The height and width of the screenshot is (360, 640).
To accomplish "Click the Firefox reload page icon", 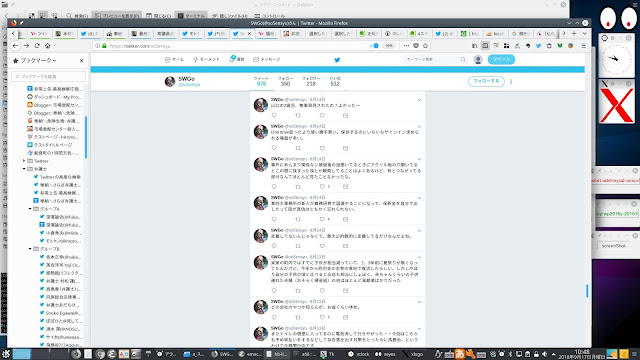I will click(37, 46).
